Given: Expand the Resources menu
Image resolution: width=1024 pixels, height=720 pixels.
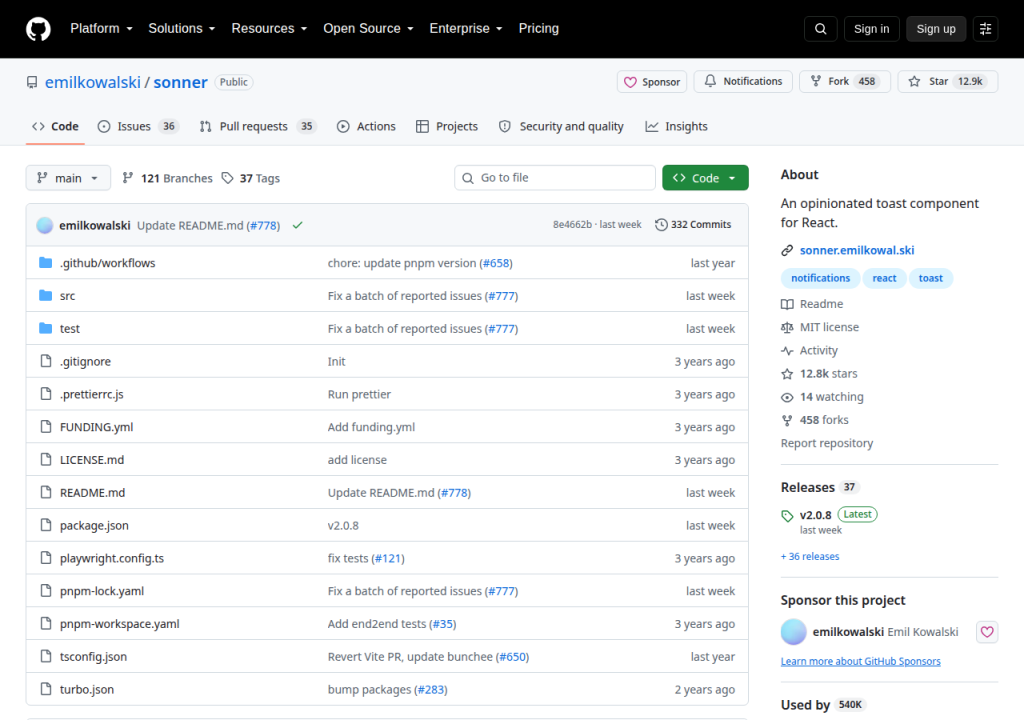Looking at the screenshot, I should (x=269, y=29).
